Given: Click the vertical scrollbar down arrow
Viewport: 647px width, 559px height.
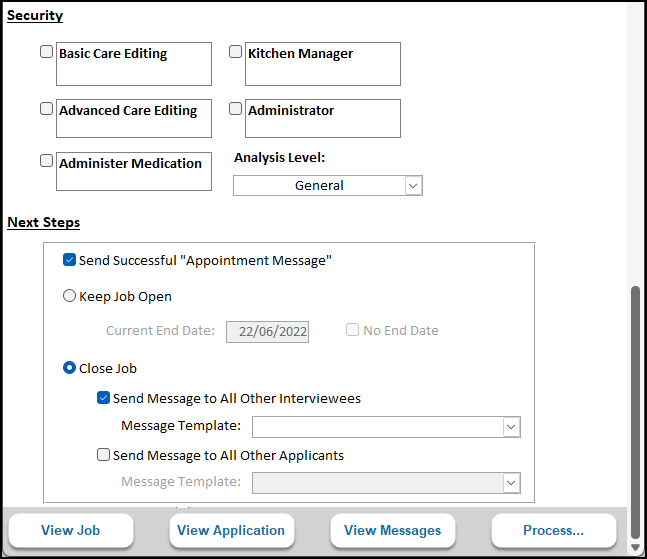Looking at the screenshot, I should click(635, 548).
